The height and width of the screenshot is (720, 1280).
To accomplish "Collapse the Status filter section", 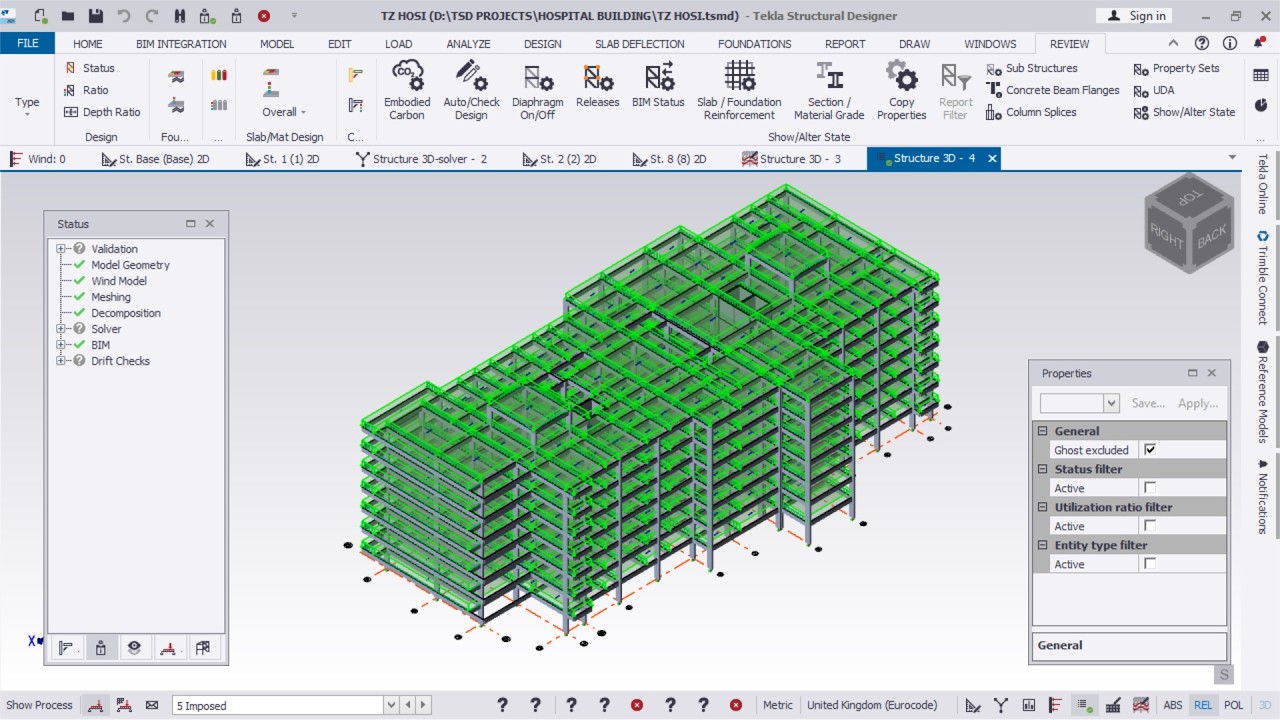I will (1042, 469).
